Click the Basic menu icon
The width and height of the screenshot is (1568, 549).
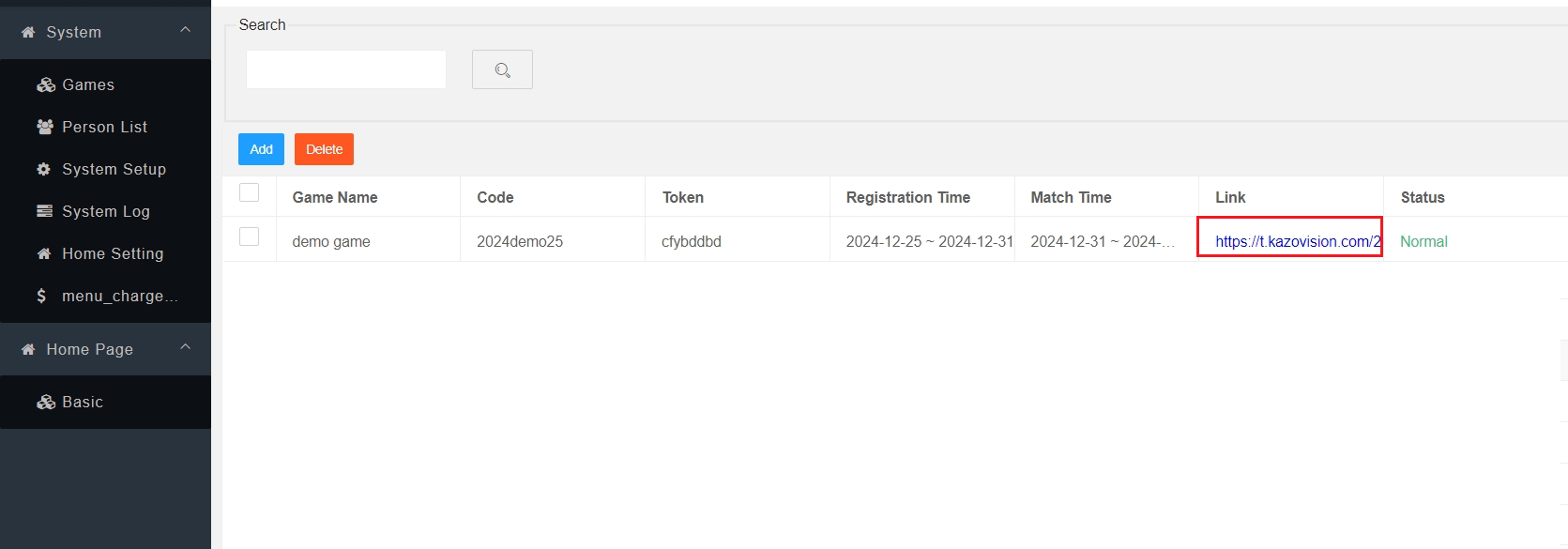(x=46, y=403)
